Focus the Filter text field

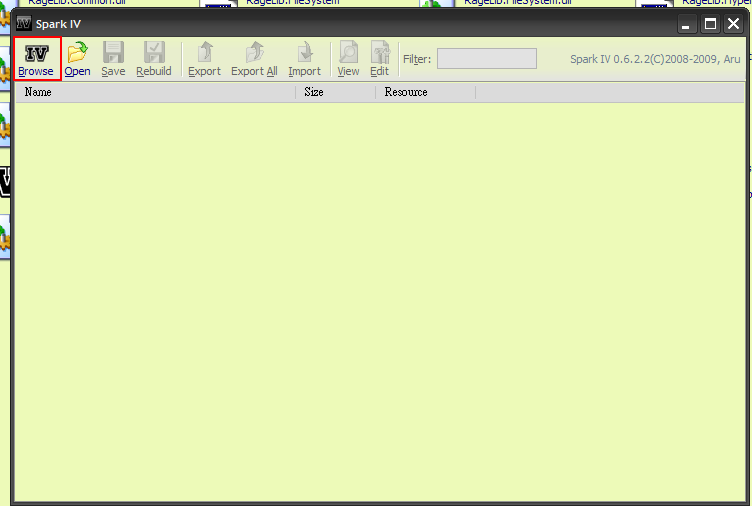click(x=486, y=59)
